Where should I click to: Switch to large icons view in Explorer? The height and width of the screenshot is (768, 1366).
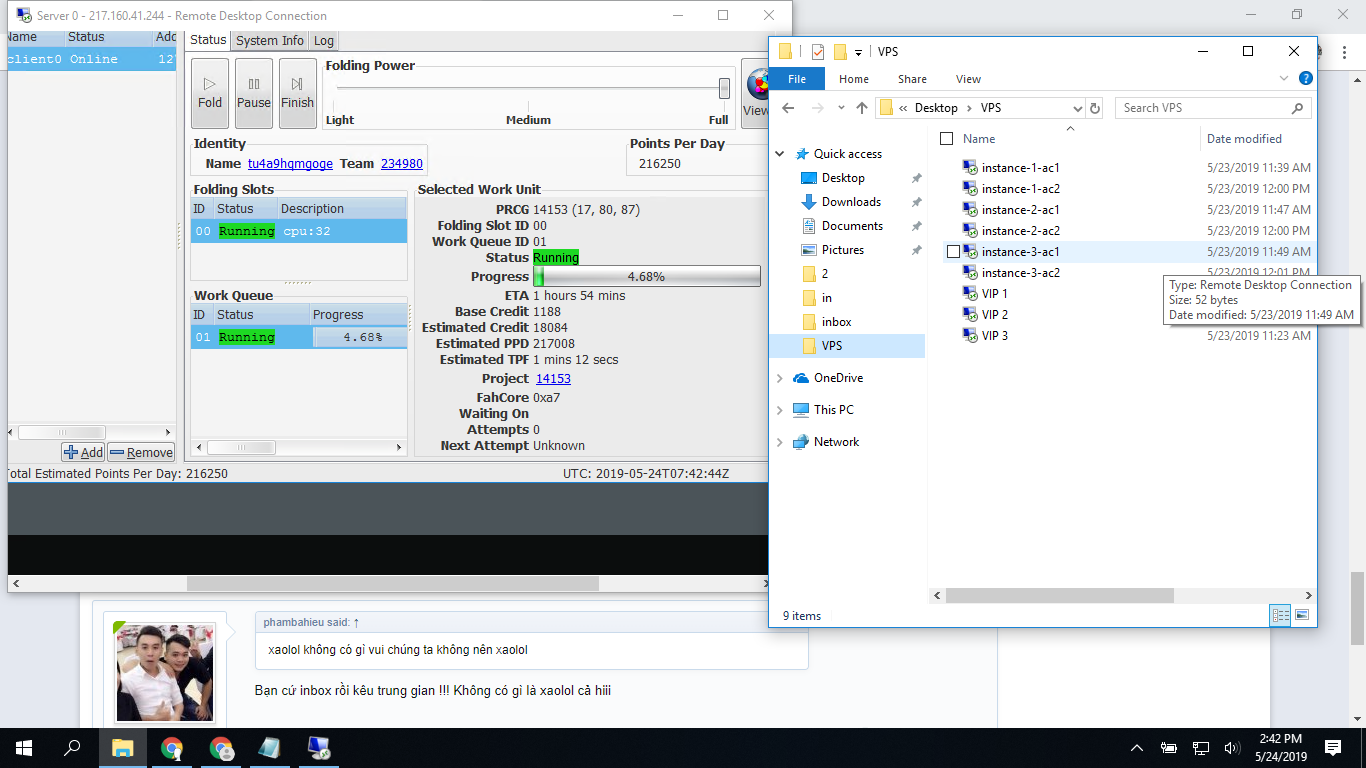tap(1302, 615)
